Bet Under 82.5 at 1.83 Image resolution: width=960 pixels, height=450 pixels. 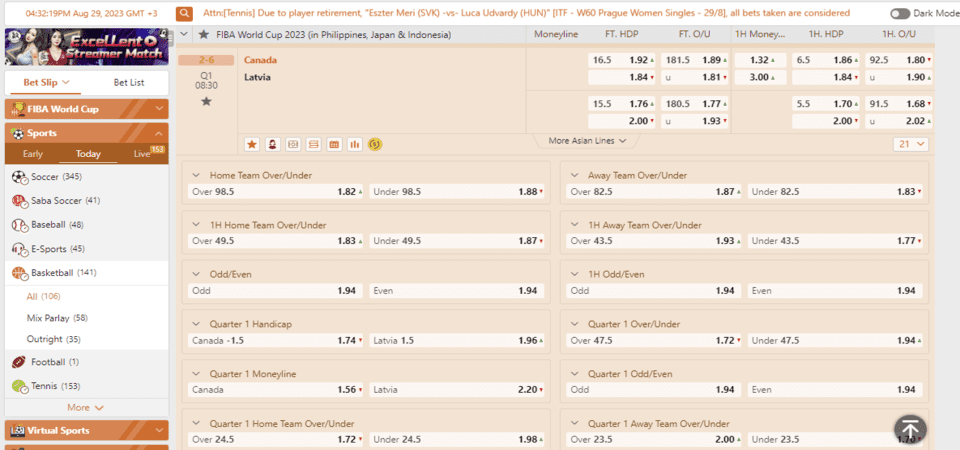(x=836, y=192)
